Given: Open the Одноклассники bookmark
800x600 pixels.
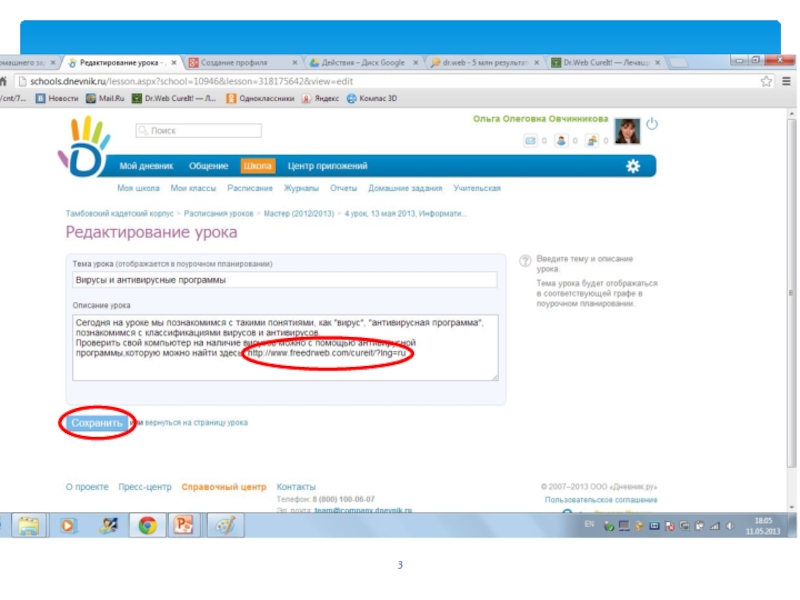Looking at the screenshot, I should click(x=260, y=98).
